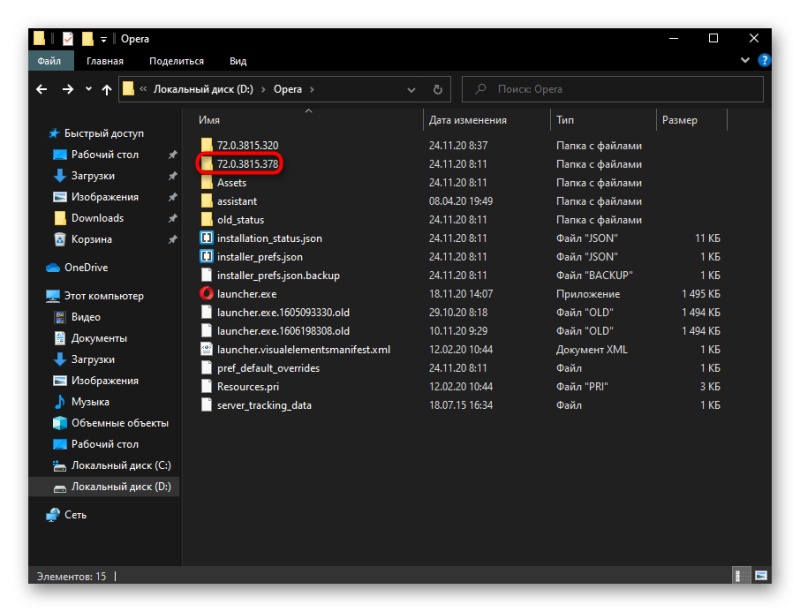Open the Файл tab

49,61
